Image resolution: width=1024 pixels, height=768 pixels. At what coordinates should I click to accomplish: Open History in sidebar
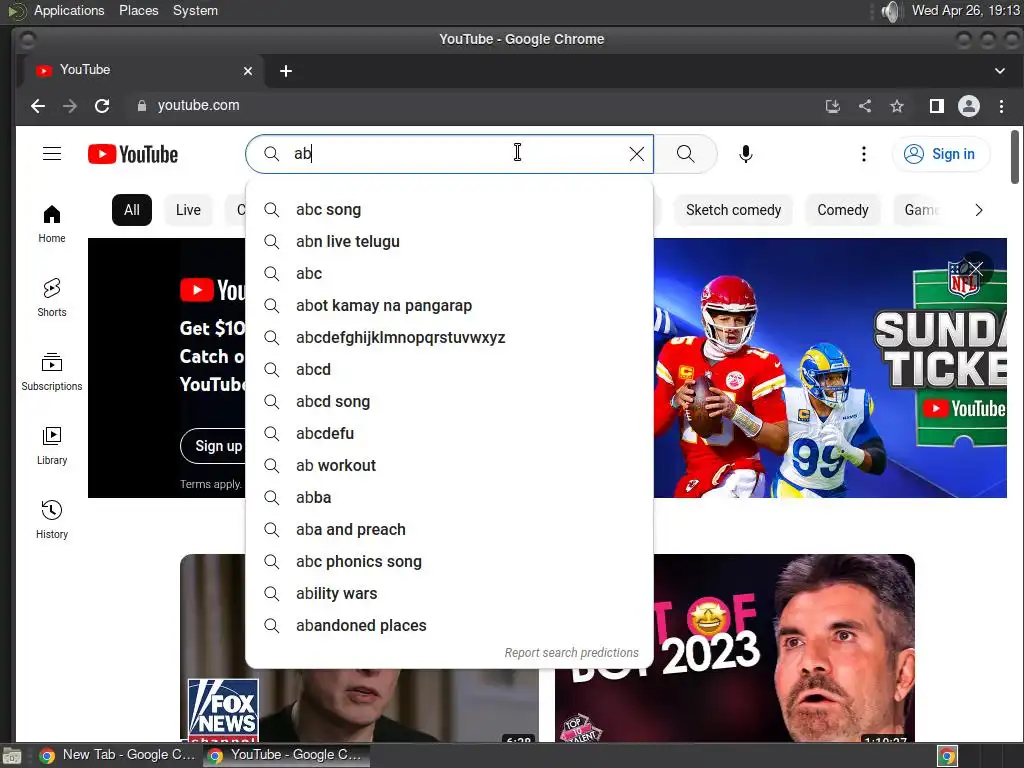click(52, 519)
